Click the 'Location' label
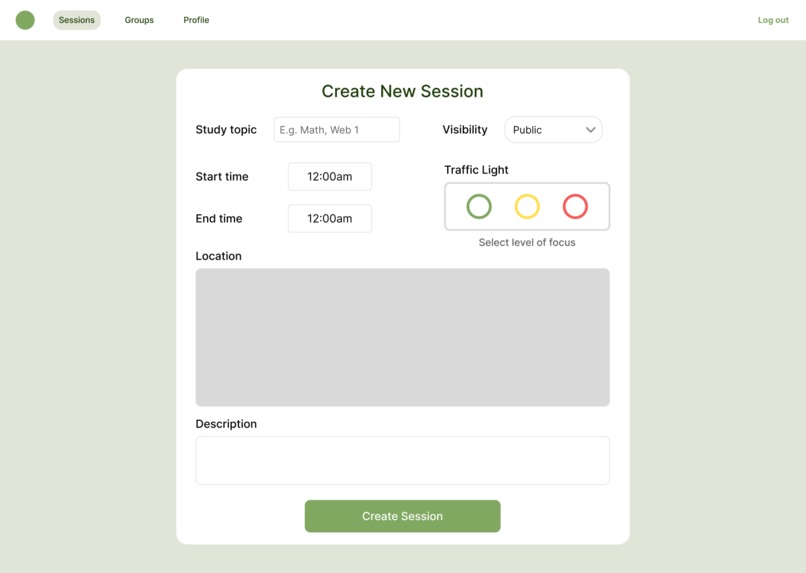This screenshot has height=573, width=806. pos(218,256)
